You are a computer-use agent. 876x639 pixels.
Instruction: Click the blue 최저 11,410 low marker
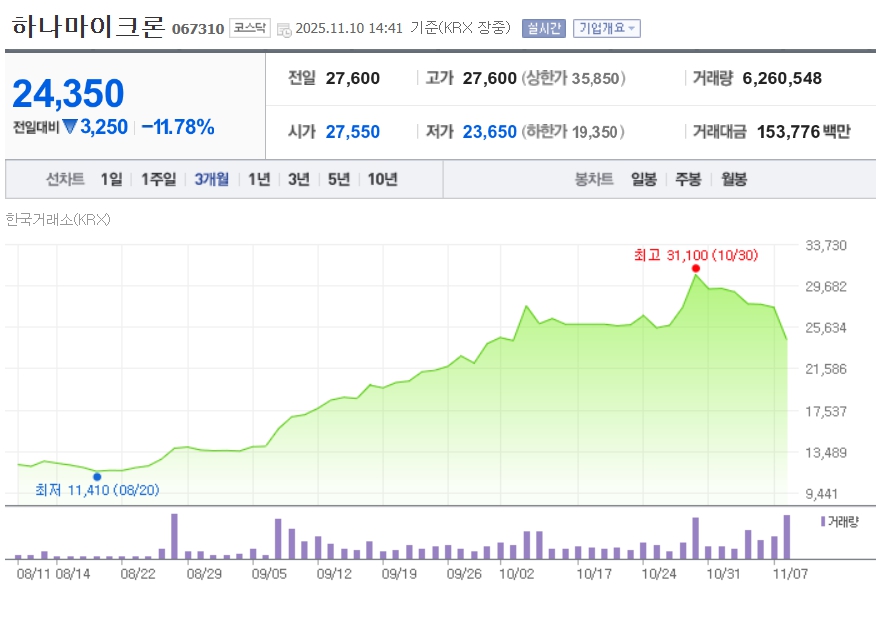pyautogui.click(x=97, y=476)
